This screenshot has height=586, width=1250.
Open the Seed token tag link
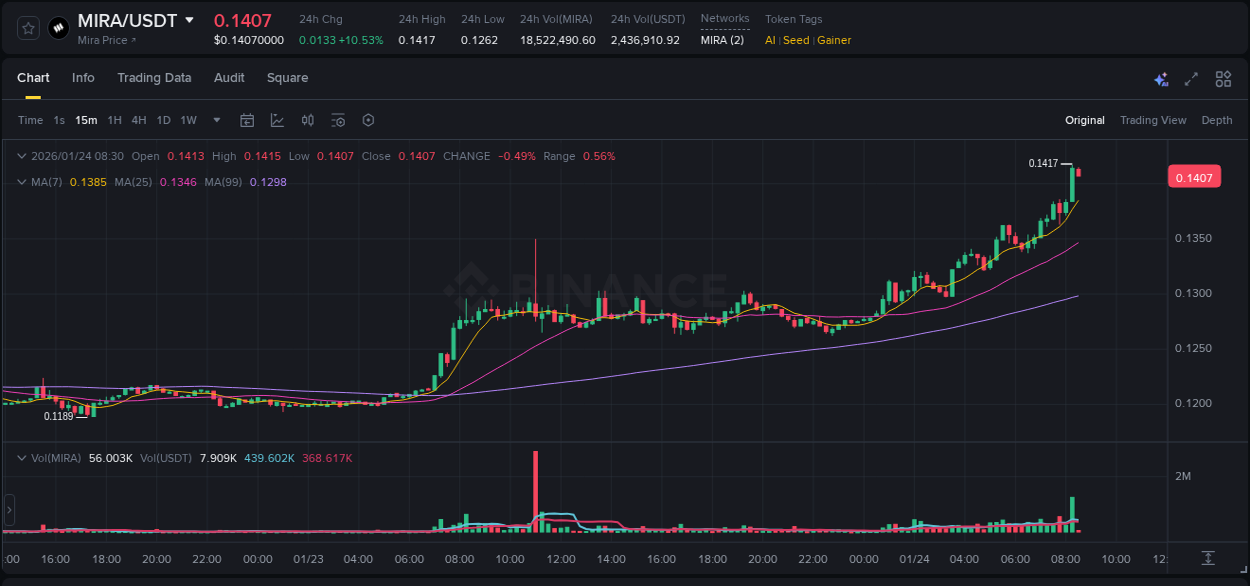point(795,40)
